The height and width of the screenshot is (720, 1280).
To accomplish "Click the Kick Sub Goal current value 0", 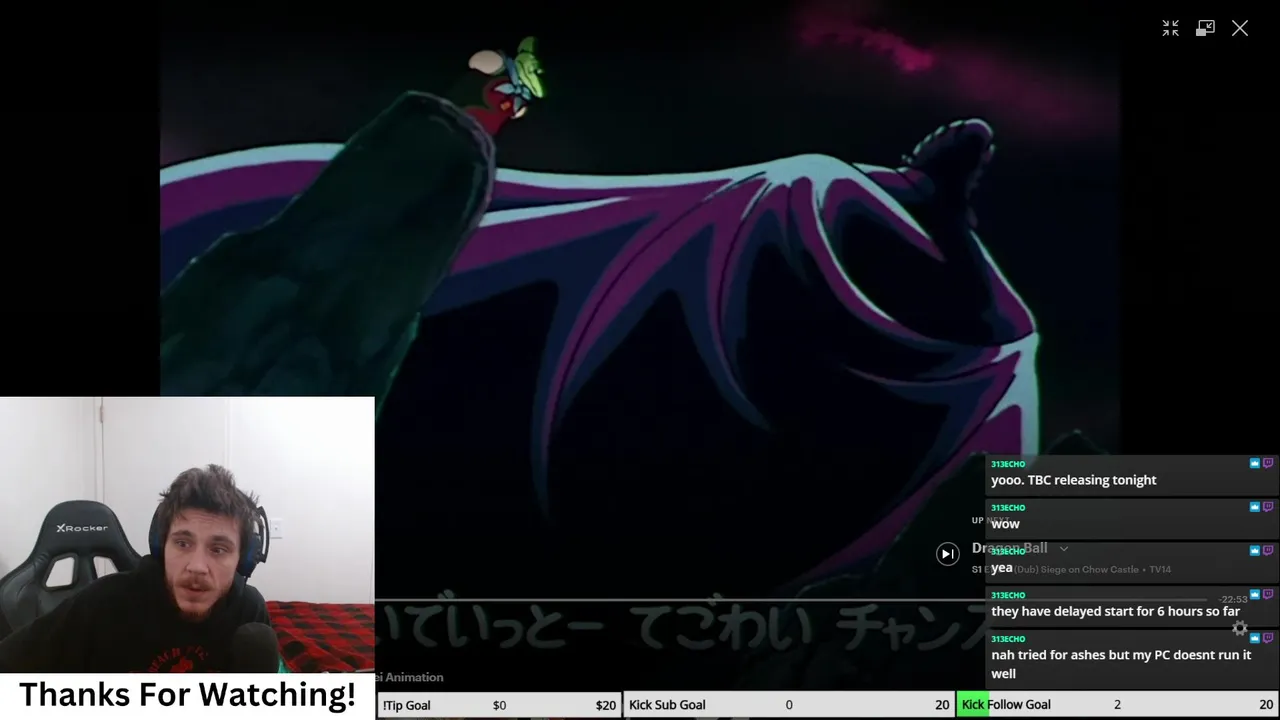I will pyautogui.click(x=789, y=705).
